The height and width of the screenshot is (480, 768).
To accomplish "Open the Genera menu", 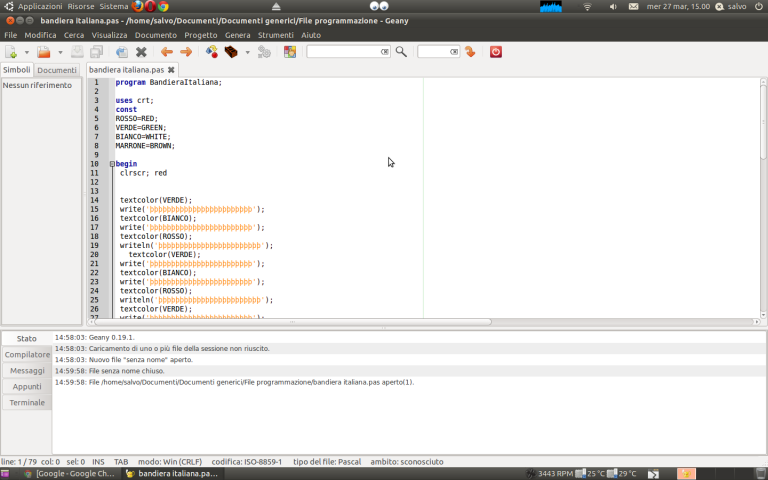I will tap(238, 35).
